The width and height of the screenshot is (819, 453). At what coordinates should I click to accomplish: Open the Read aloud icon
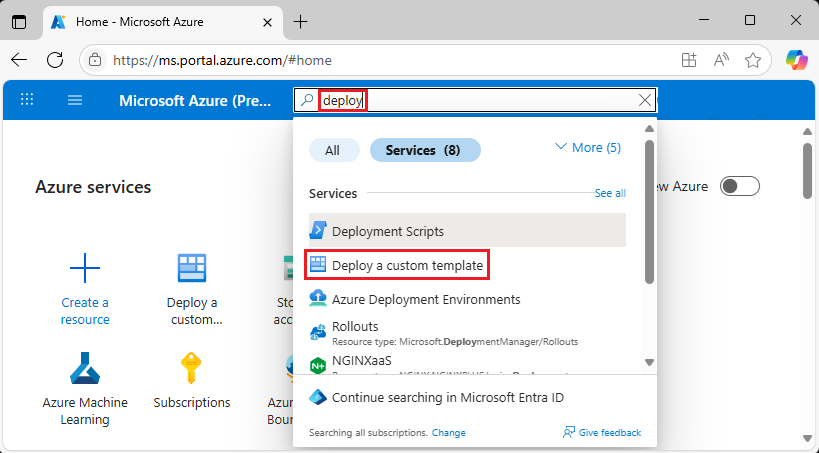[x=721, y=60]
